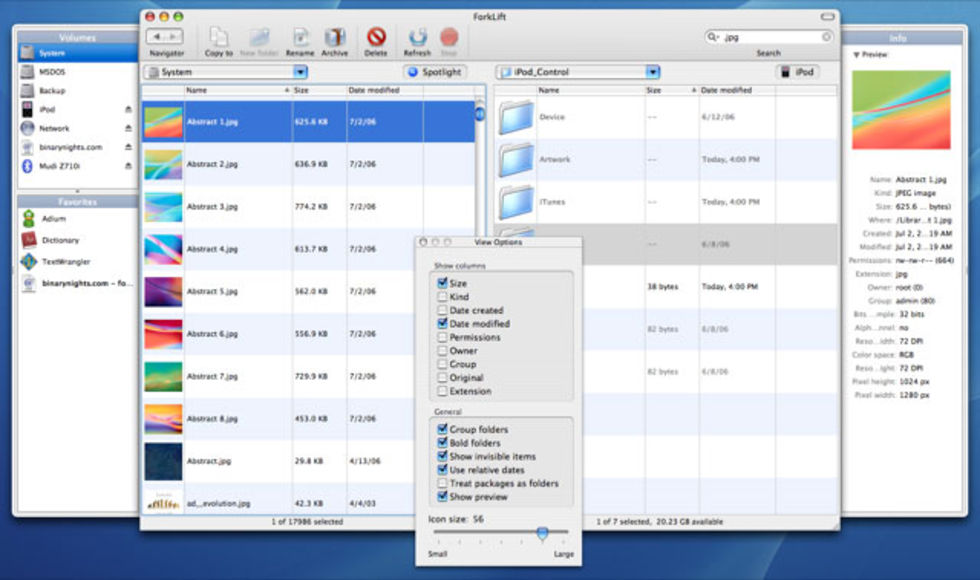Click the Copy to toolbar icon

click(218, 38)
